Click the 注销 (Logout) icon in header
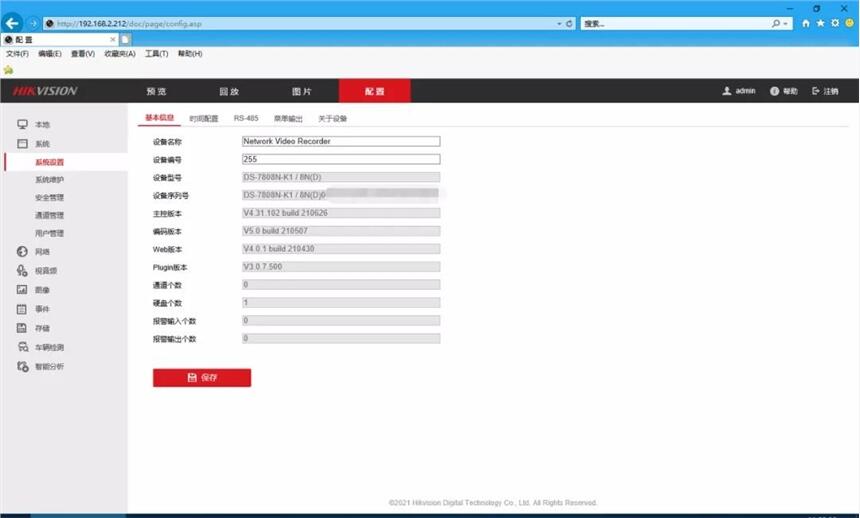Viewport: 860px width, 518px height. [x=816, y=91]
